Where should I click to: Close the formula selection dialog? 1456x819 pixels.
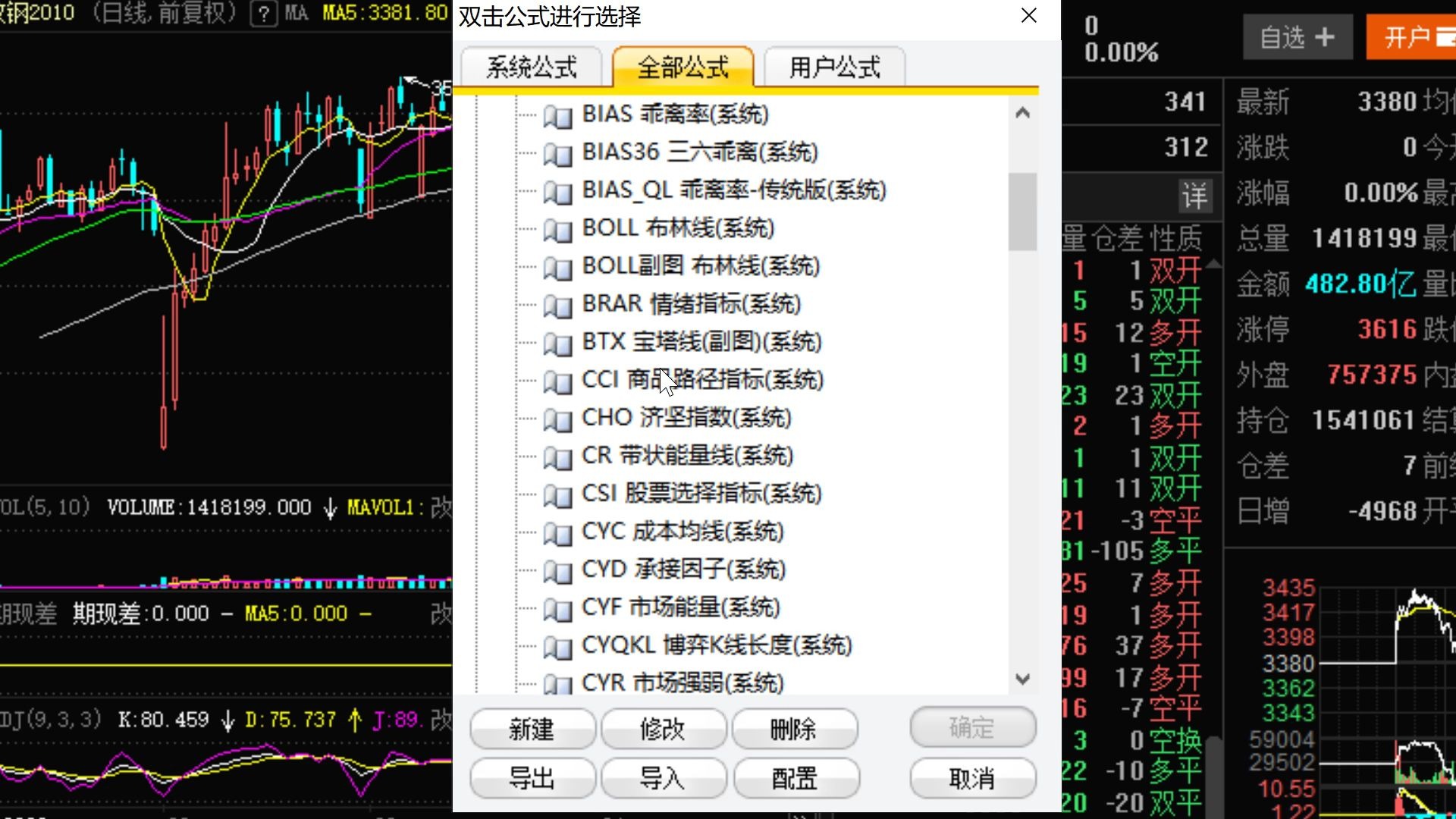coord(1028,16)
